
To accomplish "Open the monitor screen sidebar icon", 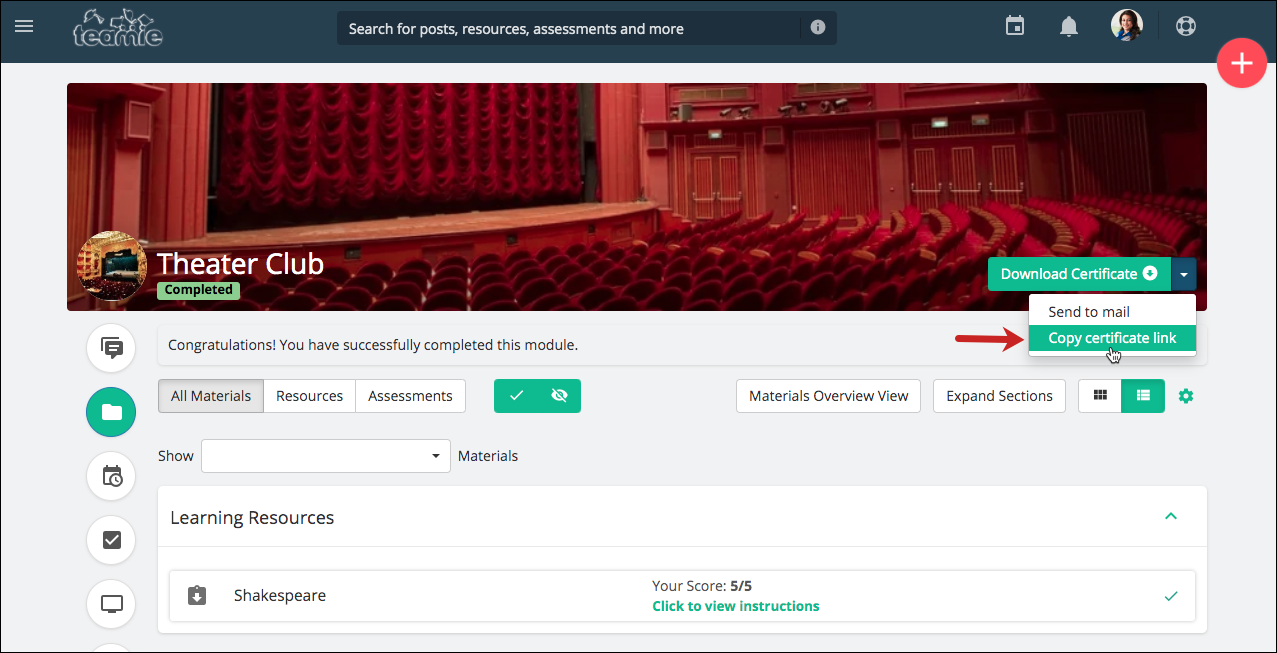I will (112, 604).
